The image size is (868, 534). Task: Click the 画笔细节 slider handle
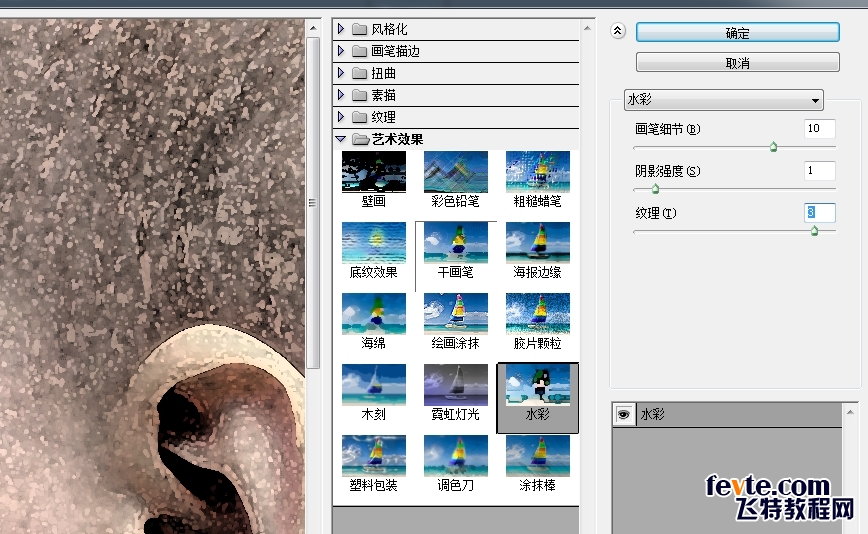773,147
